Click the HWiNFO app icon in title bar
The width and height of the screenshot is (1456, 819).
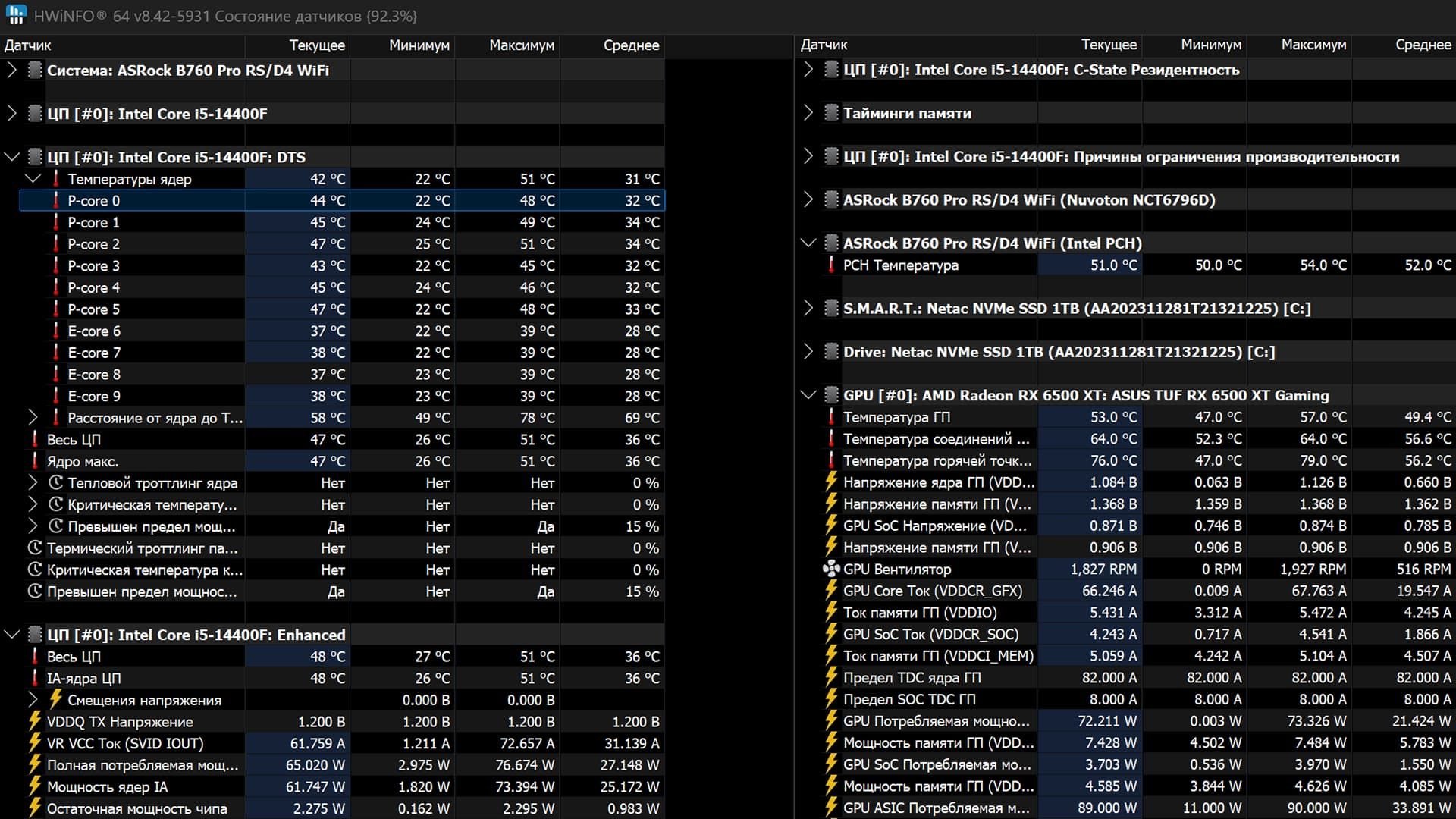(16, 15)
